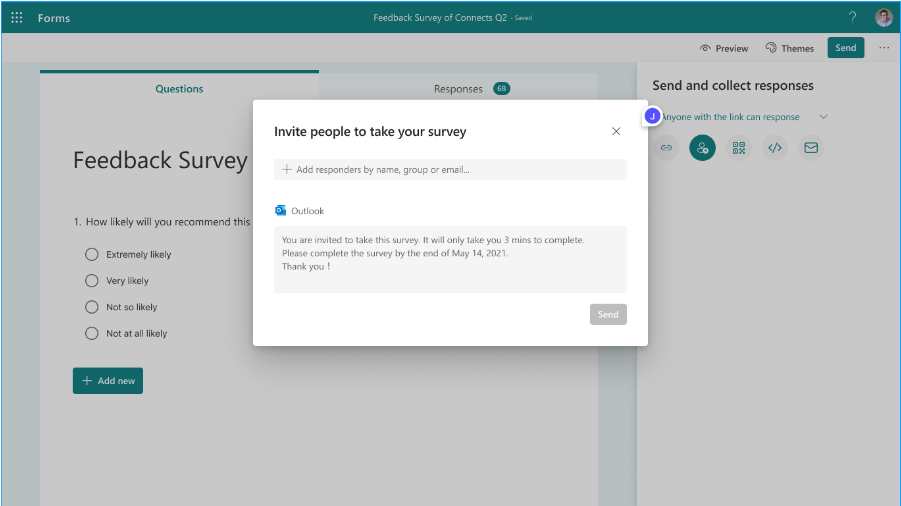Select the Not so likely option
Image resolution: width=901 pixels, height=506 pixels.
click(x=121, y=307)
